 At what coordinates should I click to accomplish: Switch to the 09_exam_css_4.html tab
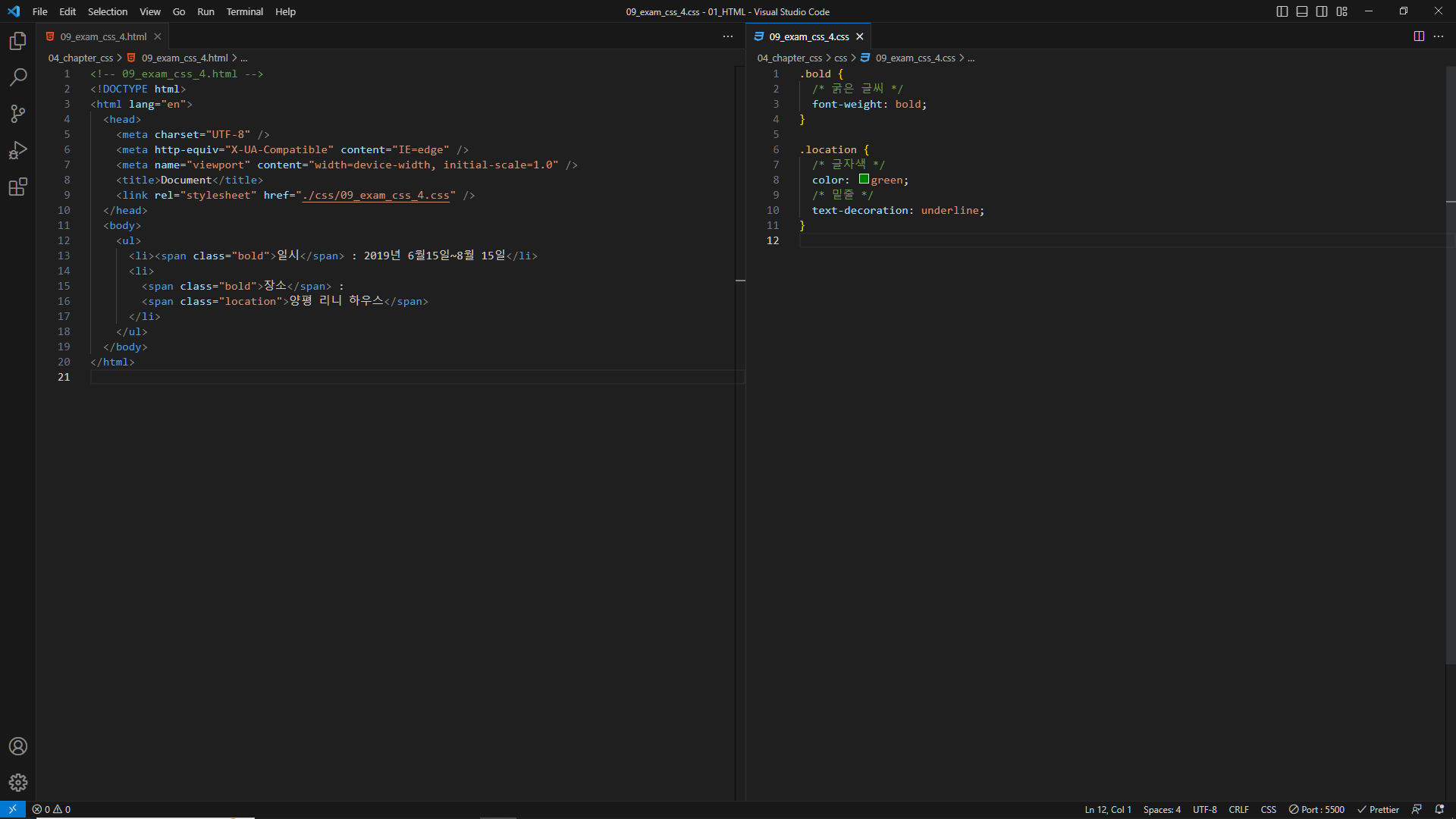coord(103,36)
